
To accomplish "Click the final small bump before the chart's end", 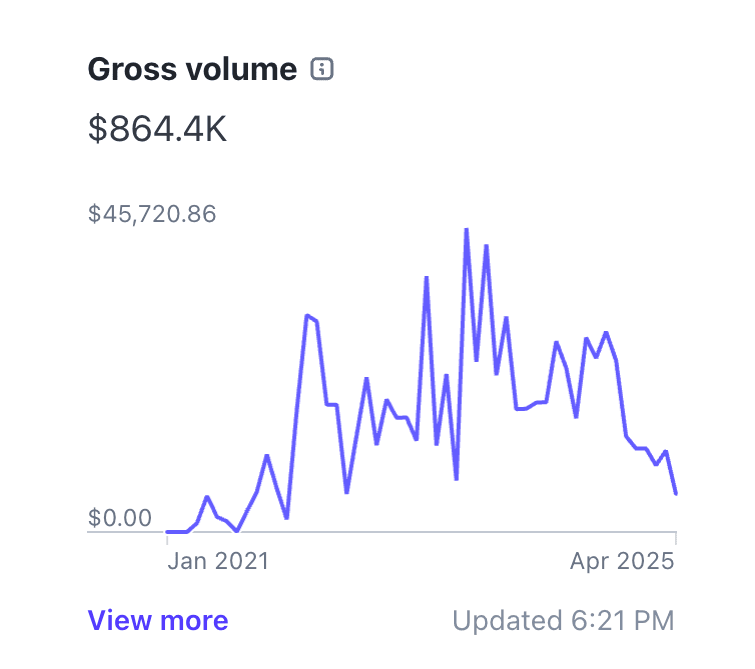I will [x=666, y=452].
